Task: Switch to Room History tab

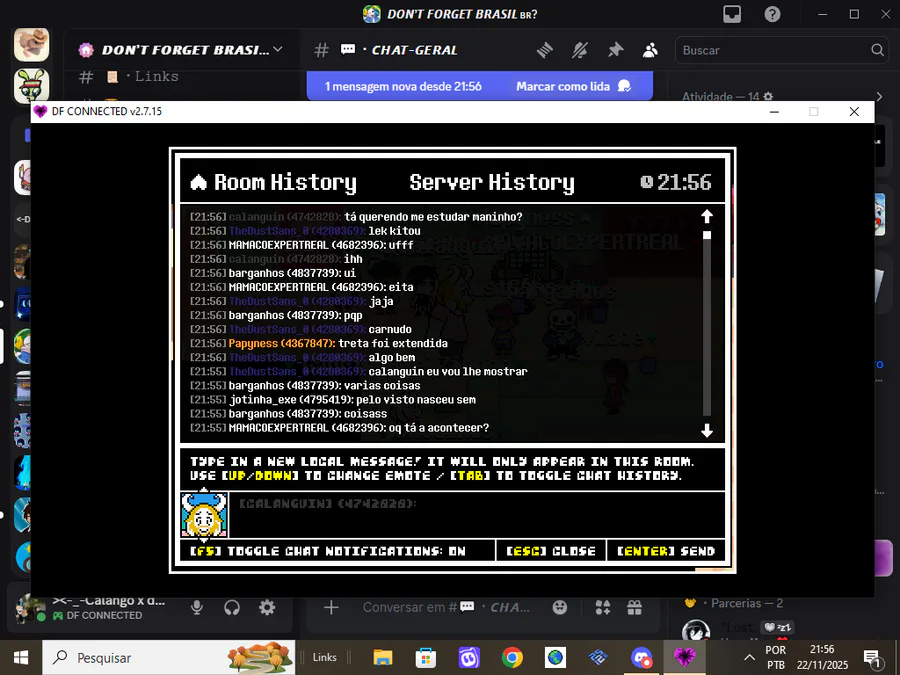Action: (285, 183)
